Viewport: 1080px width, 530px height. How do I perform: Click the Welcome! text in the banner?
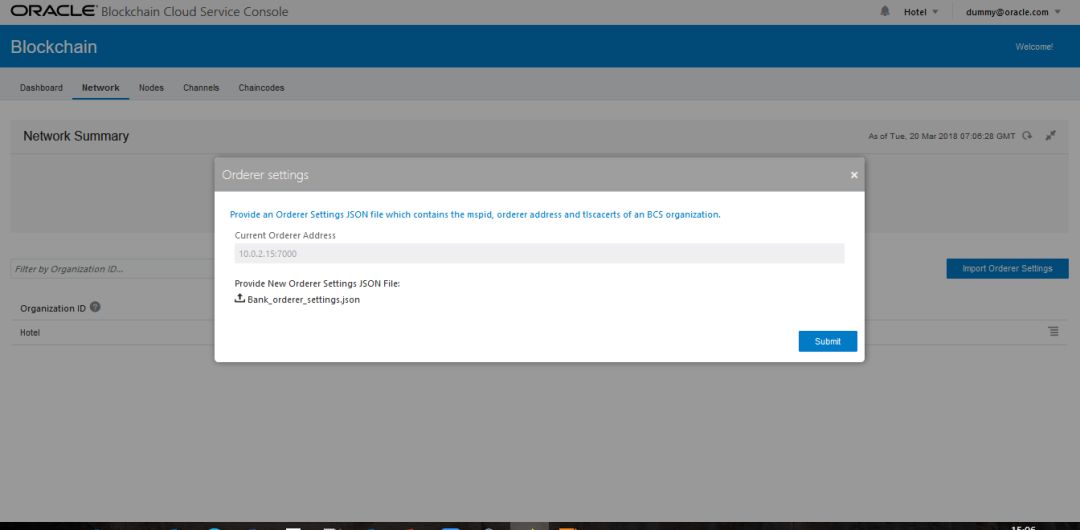1034,47
